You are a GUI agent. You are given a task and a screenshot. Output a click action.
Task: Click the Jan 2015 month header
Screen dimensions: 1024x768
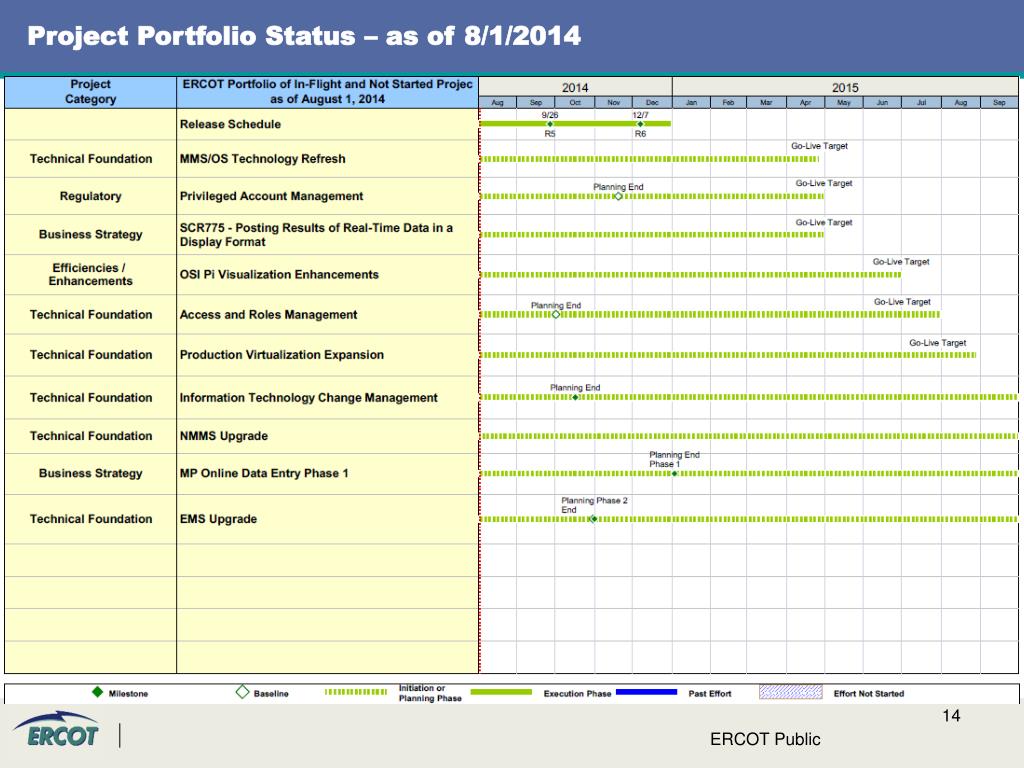click(691, 103)
